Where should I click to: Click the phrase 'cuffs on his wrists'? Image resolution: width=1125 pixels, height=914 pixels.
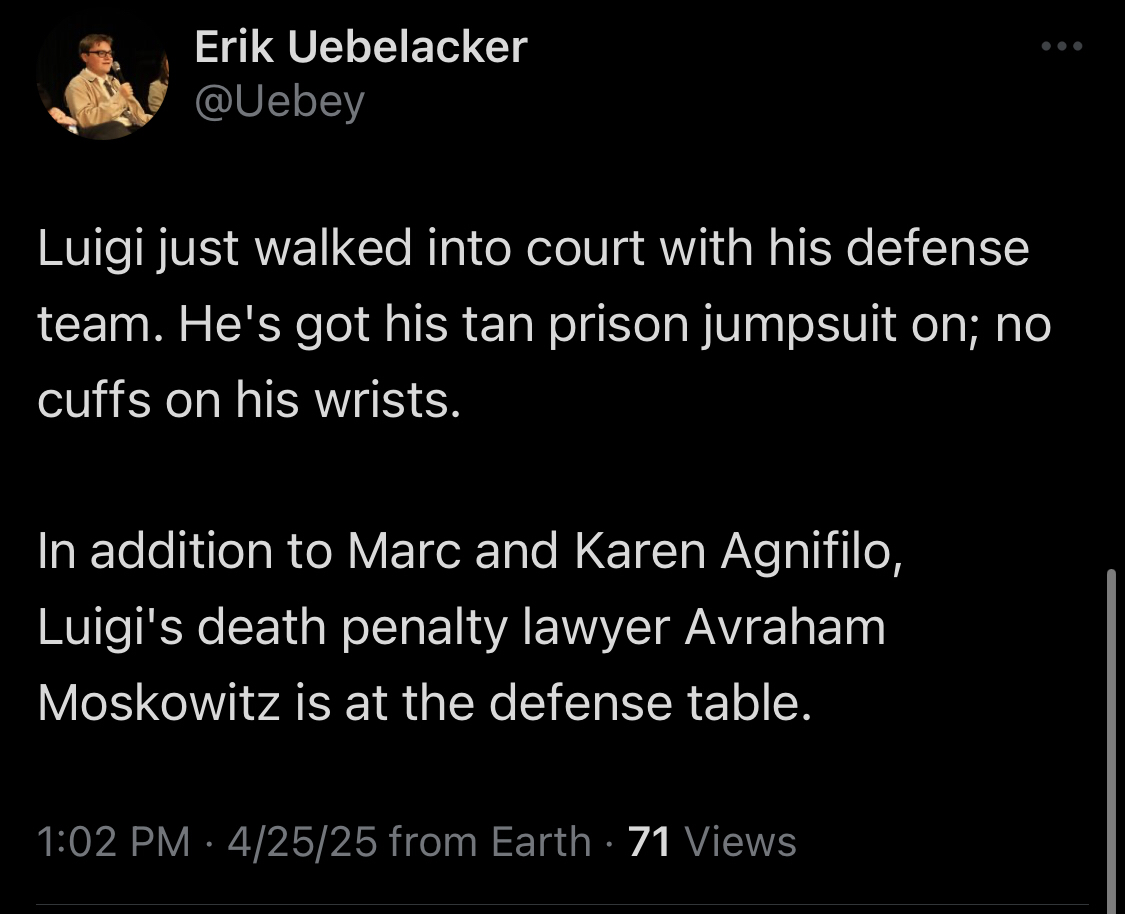247,400
